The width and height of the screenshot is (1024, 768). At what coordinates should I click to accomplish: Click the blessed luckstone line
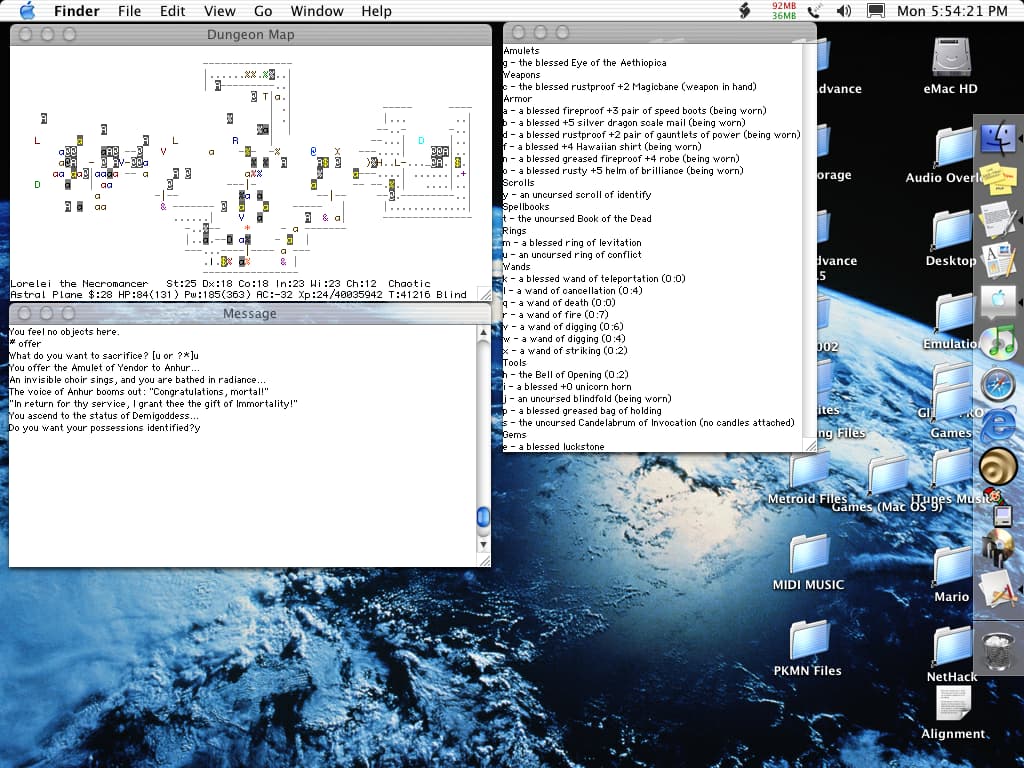click(553, 447)
